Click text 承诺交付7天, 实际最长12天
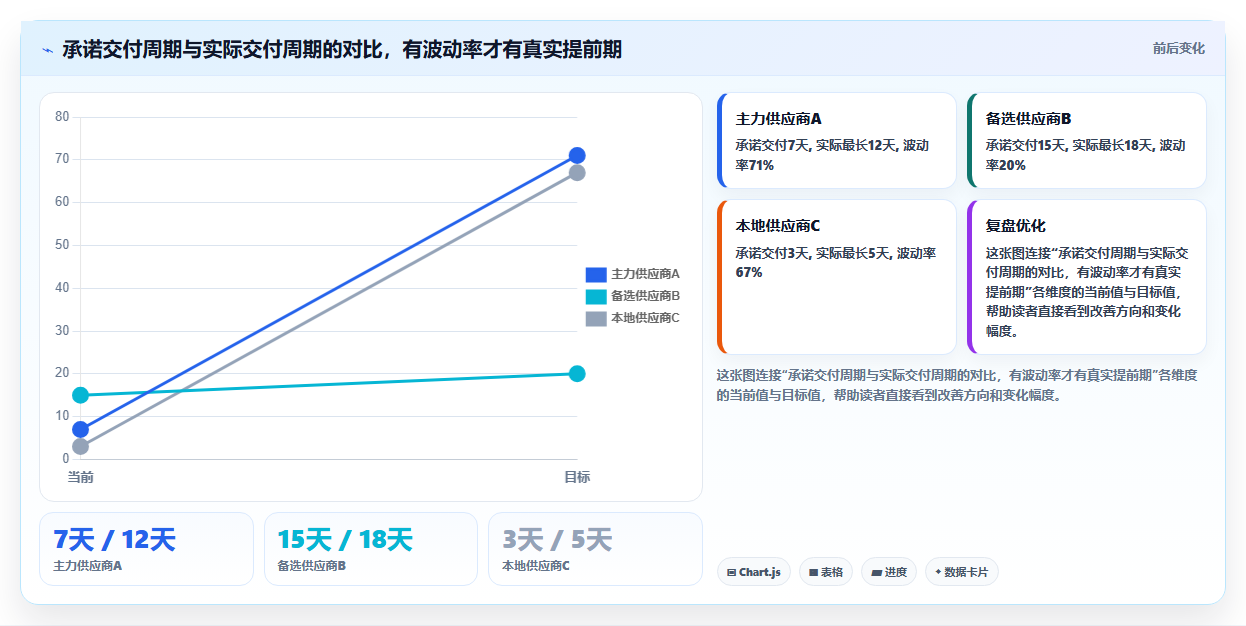Viewport: 1246px width, 626px height. pos(816,145)
